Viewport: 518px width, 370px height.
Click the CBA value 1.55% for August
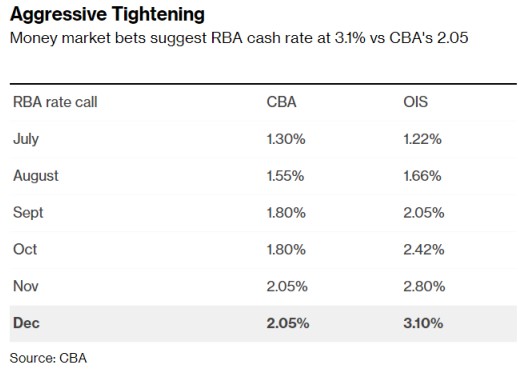[285, 176]
